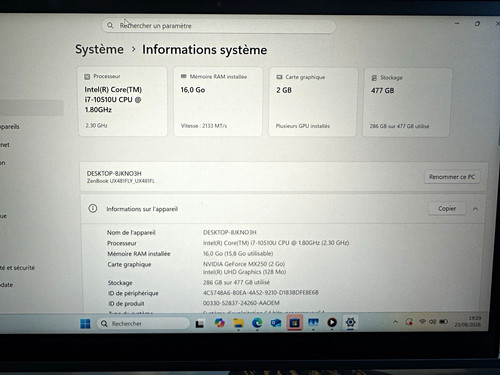Click the ZenBook UX481FLY model text

click(121, 181)
